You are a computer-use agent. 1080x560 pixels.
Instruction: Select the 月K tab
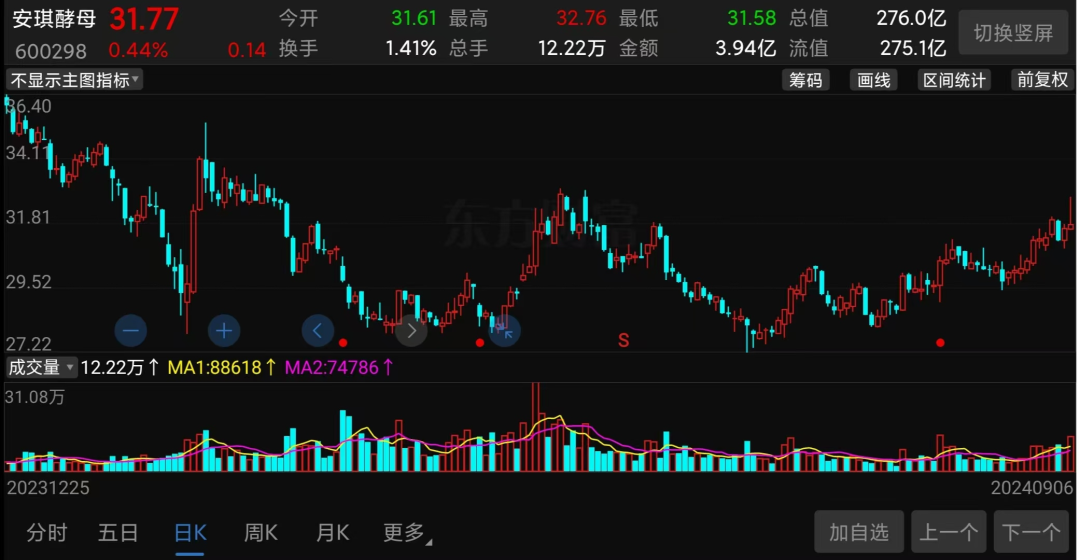click(333, 532)
